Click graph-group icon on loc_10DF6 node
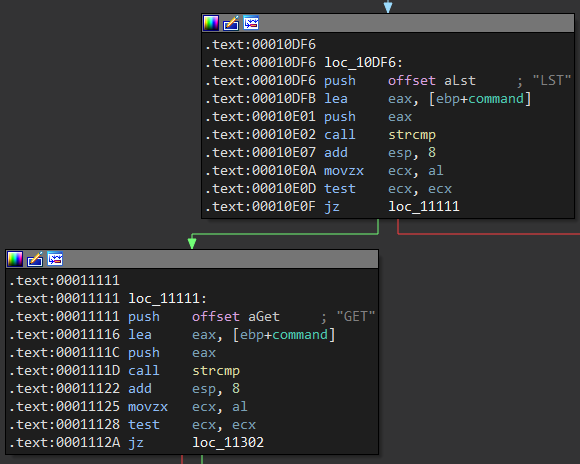 click(251, 23)
